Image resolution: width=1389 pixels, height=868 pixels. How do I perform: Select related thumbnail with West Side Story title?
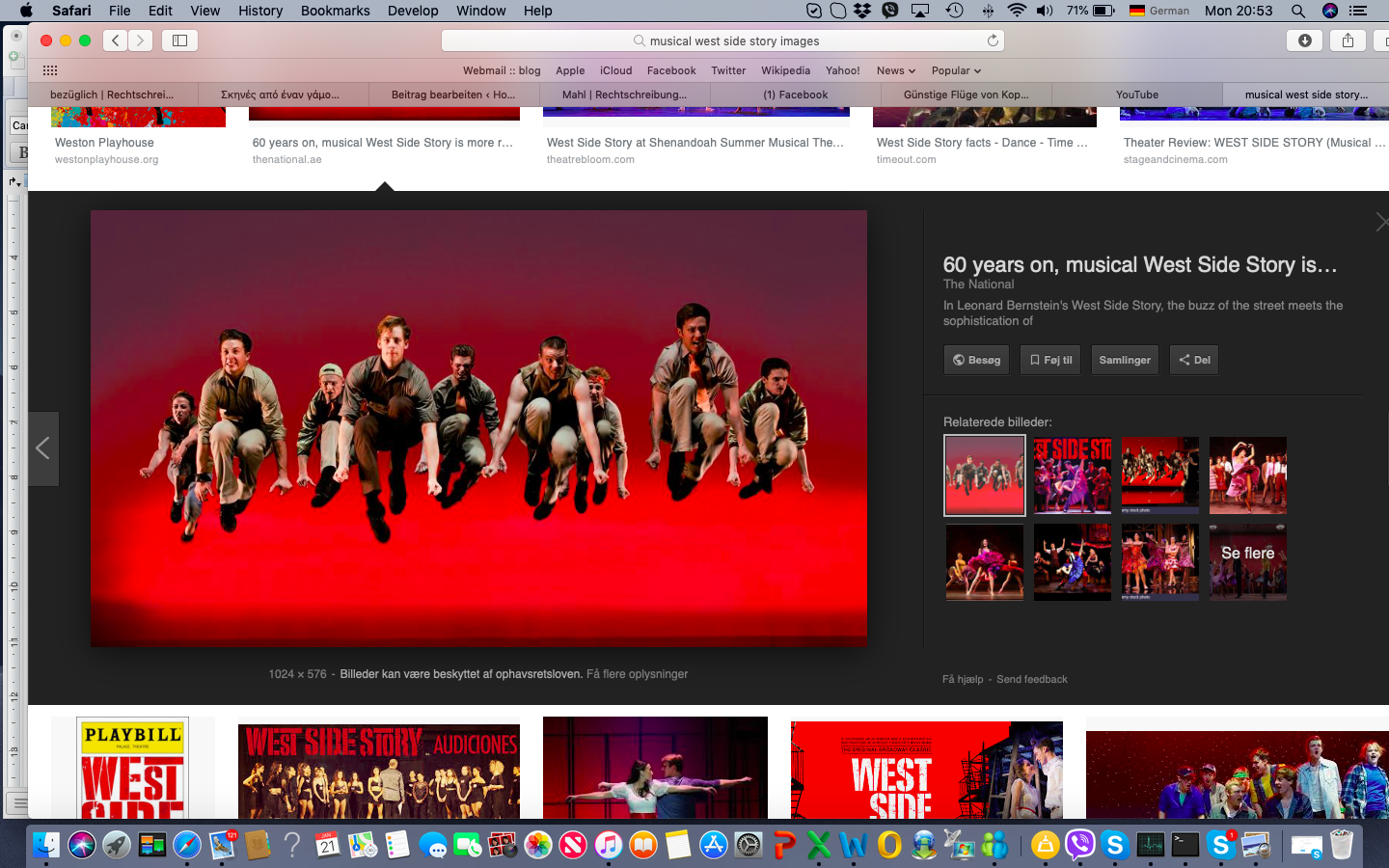[1073, 475]
